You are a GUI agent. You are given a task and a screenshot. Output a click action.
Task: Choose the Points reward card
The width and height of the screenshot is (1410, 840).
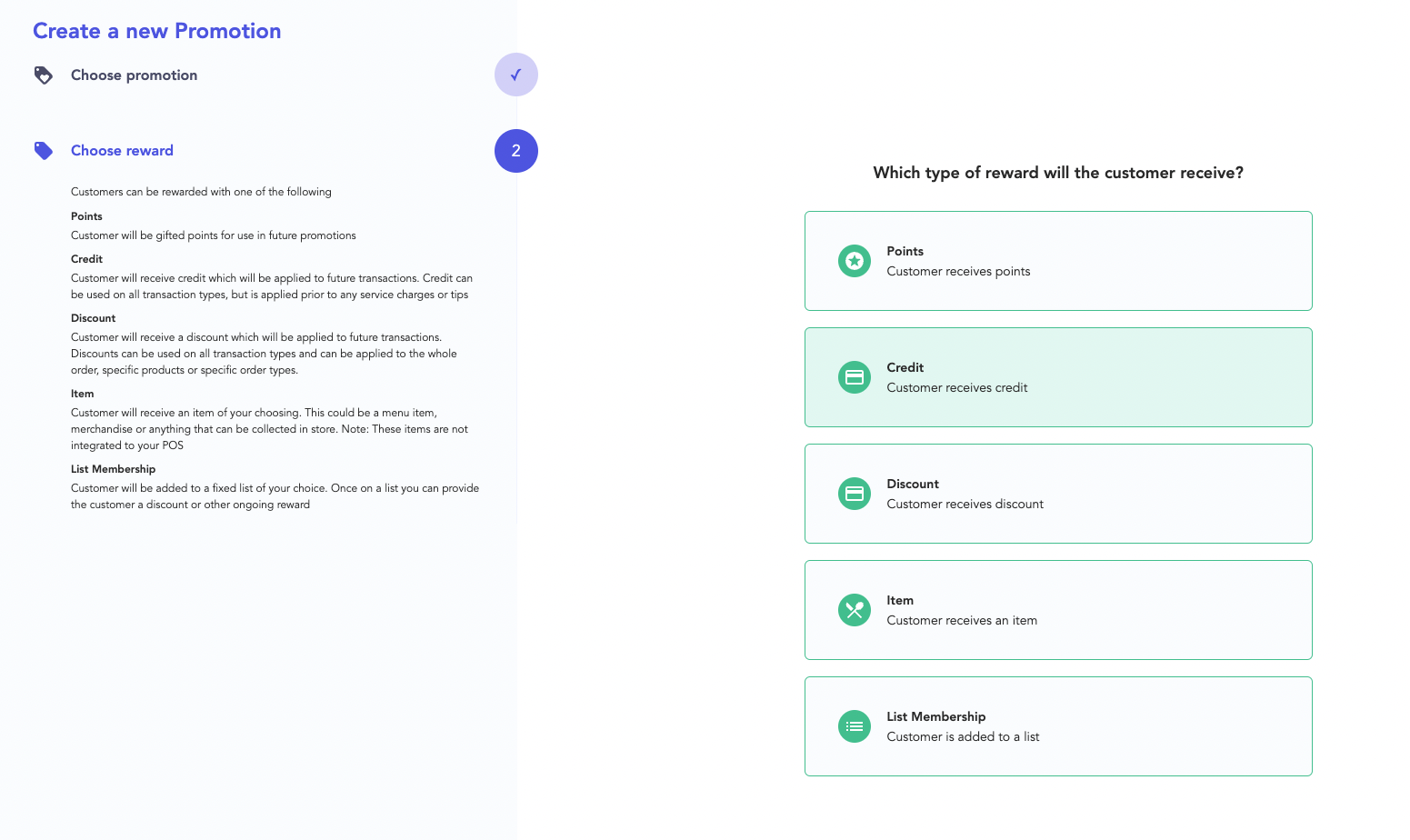1058,261
